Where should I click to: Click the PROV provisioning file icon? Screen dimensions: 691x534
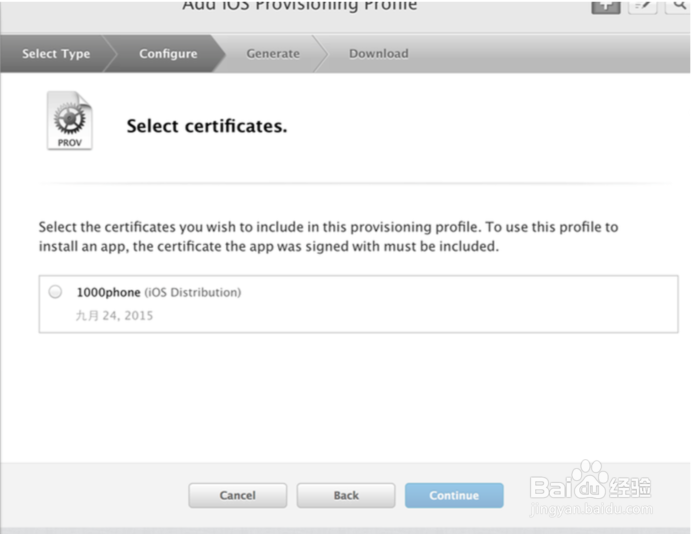coord(69,121)
